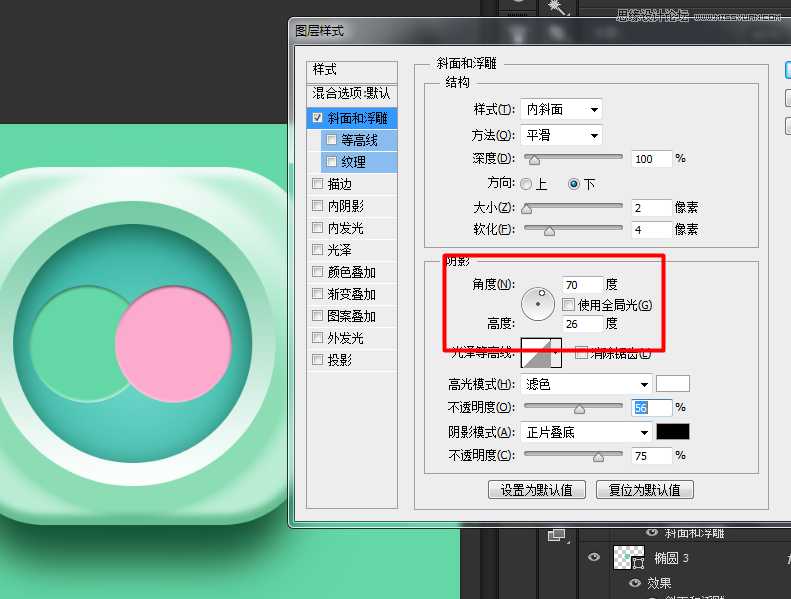This screenshot has height=599, width=791.
Task: Click the angle dial control
Action: 538,304
